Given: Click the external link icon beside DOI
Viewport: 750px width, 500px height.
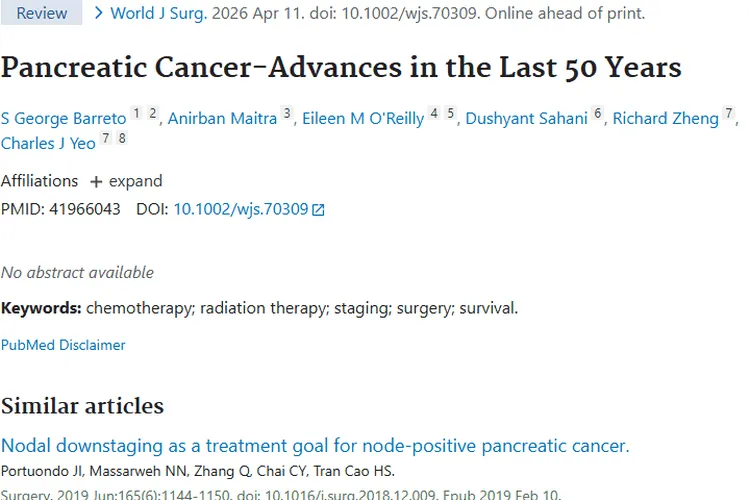Looking at the screenshot, I should tap(318, 210).
